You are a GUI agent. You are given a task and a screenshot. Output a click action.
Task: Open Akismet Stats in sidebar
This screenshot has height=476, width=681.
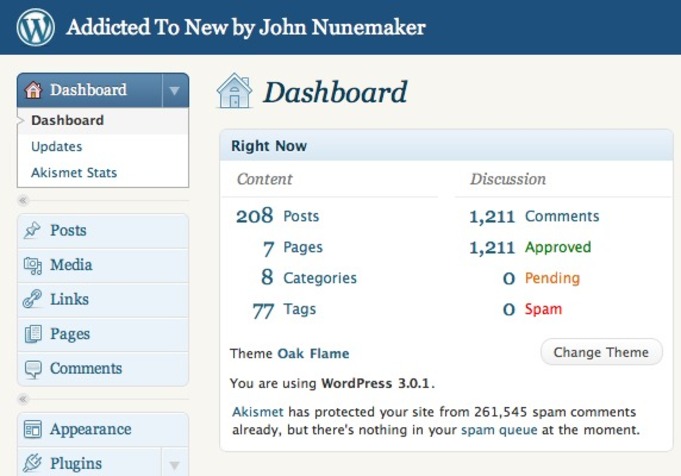tap(74, 172)
